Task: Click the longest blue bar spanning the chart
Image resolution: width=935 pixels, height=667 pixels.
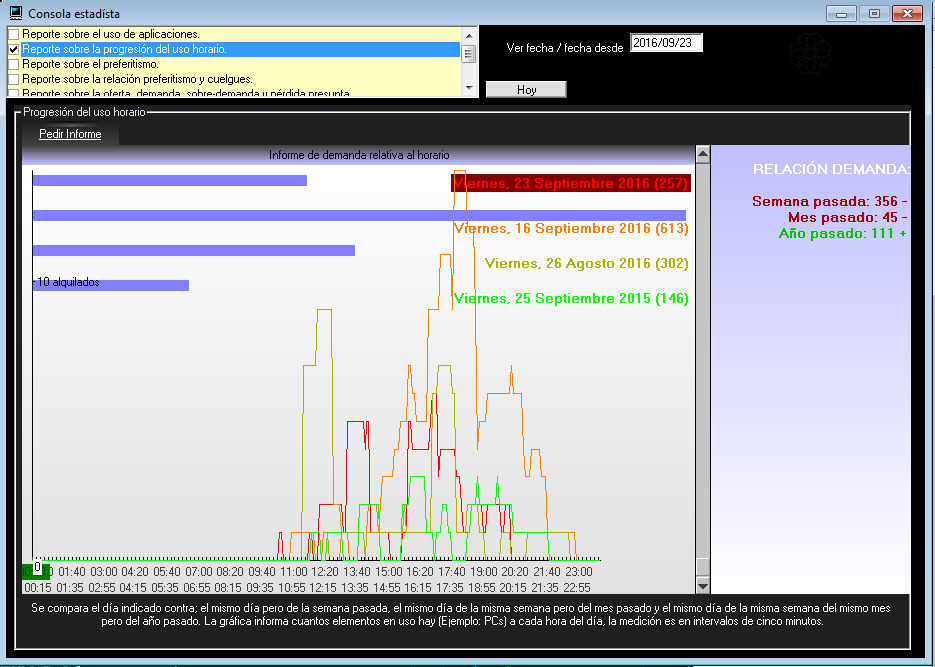Action: tap(360, 216)
